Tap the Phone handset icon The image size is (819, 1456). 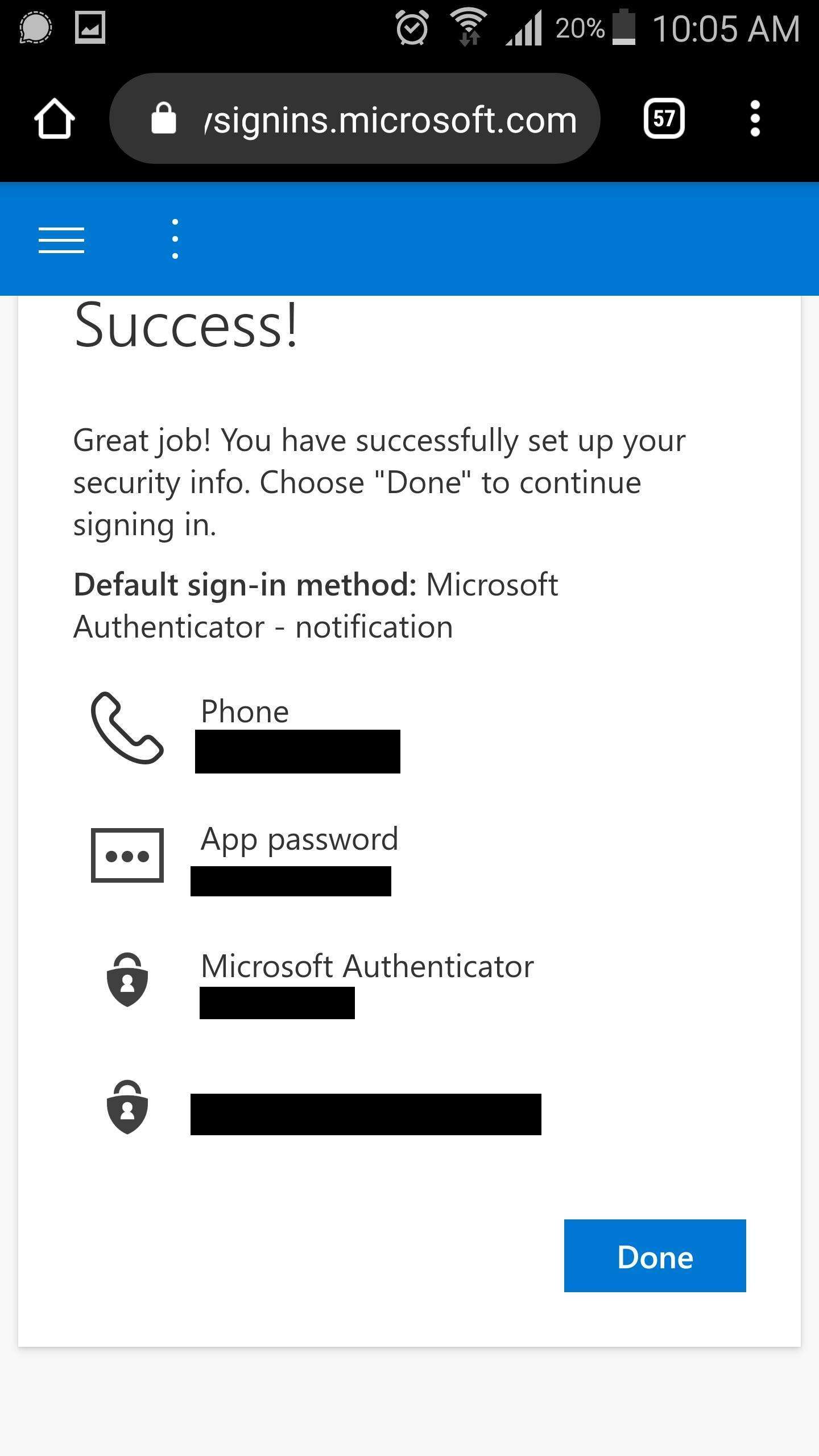pyautogui.click(x=127, y=727)
